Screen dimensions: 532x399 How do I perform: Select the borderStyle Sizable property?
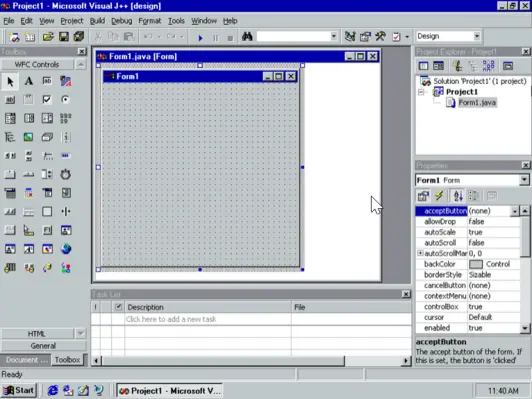(468, 275)
